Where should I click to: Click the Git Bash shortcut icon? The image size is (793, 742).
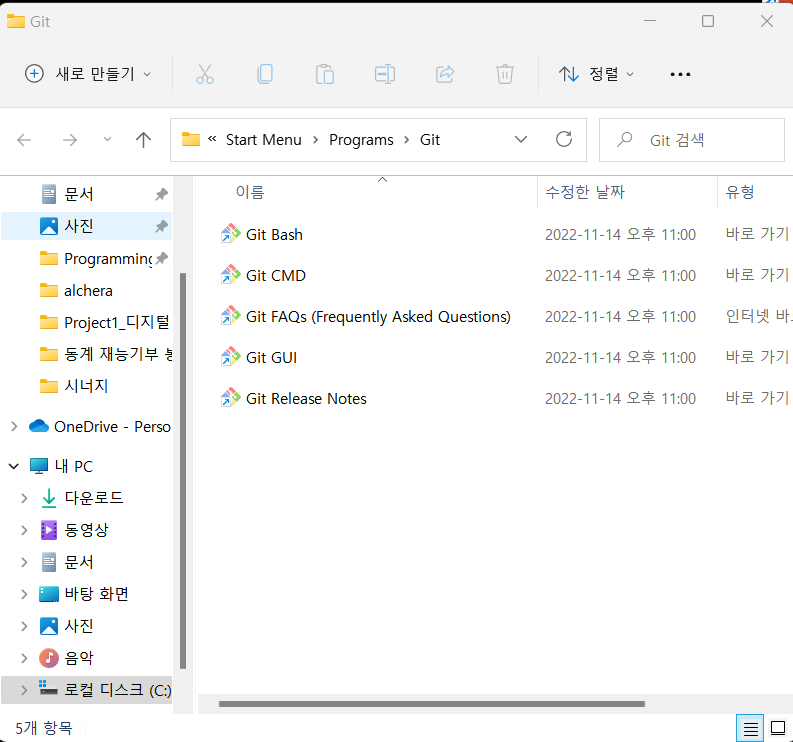pyautogui.click(x=231, y=234)
